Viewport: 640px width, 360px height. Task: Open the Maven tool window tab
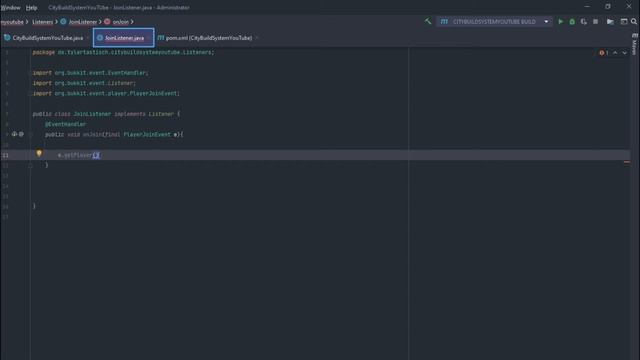coord(634,44)
